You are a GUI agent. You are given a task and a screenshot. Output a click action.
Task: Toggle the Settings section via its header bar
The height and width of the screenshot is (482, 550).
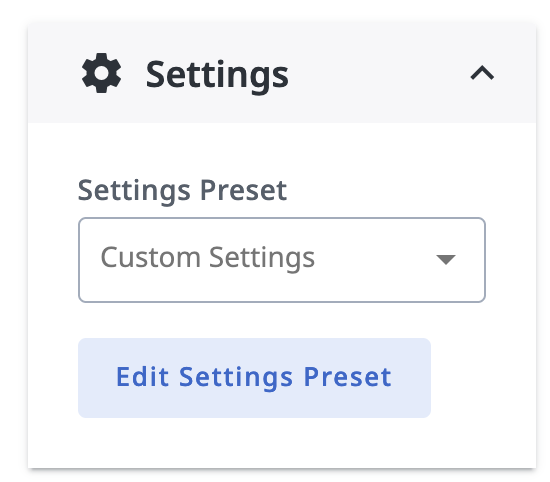point(282,73)
